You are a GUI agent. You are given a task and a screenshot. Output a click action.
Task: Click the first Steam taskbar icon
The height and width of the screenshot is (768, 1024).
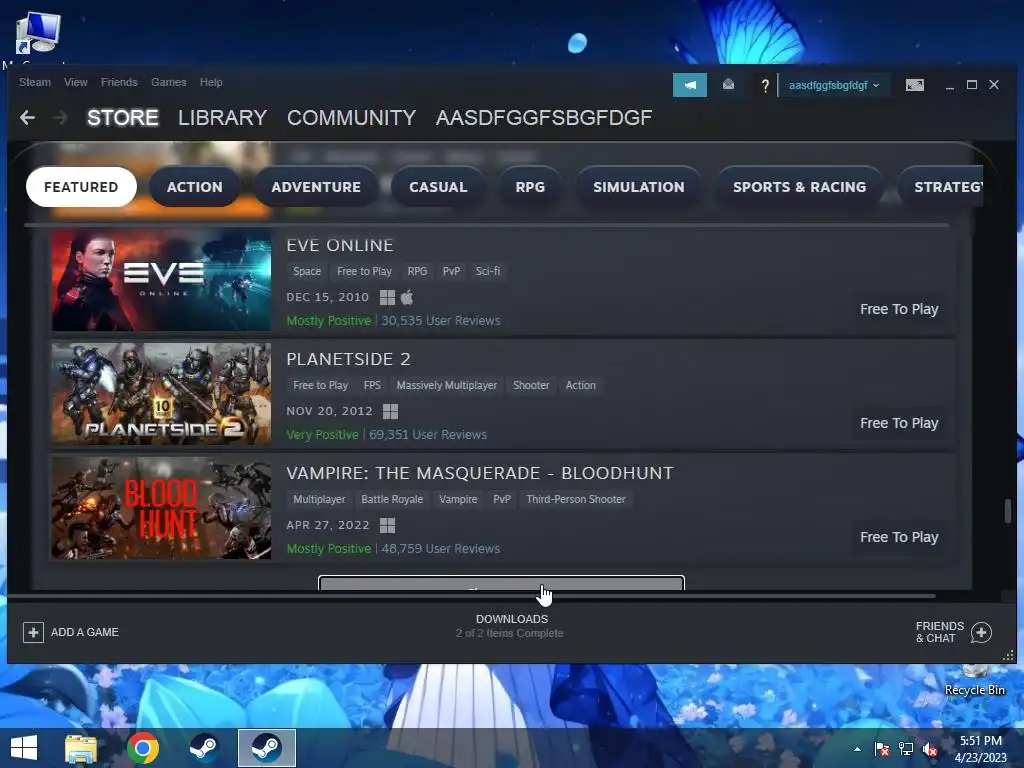tap(204, 748)
